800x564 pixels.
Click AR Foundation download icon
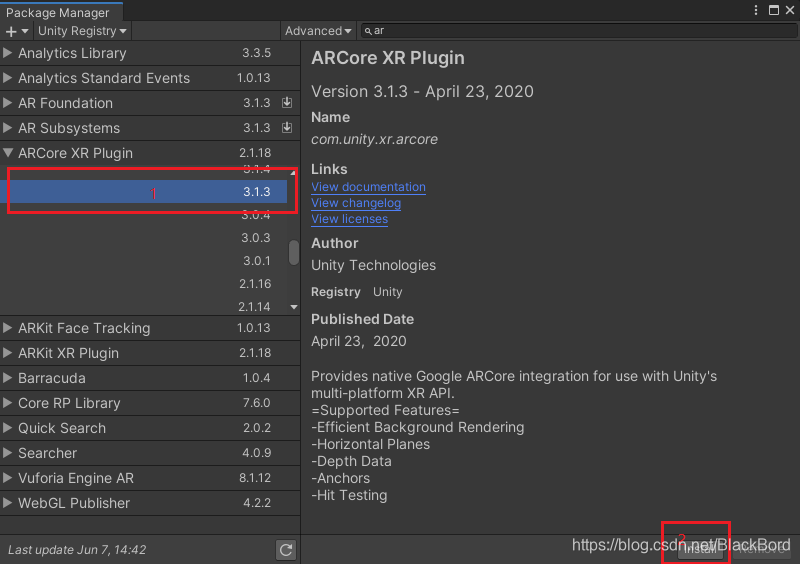click(x=287, y=103)
